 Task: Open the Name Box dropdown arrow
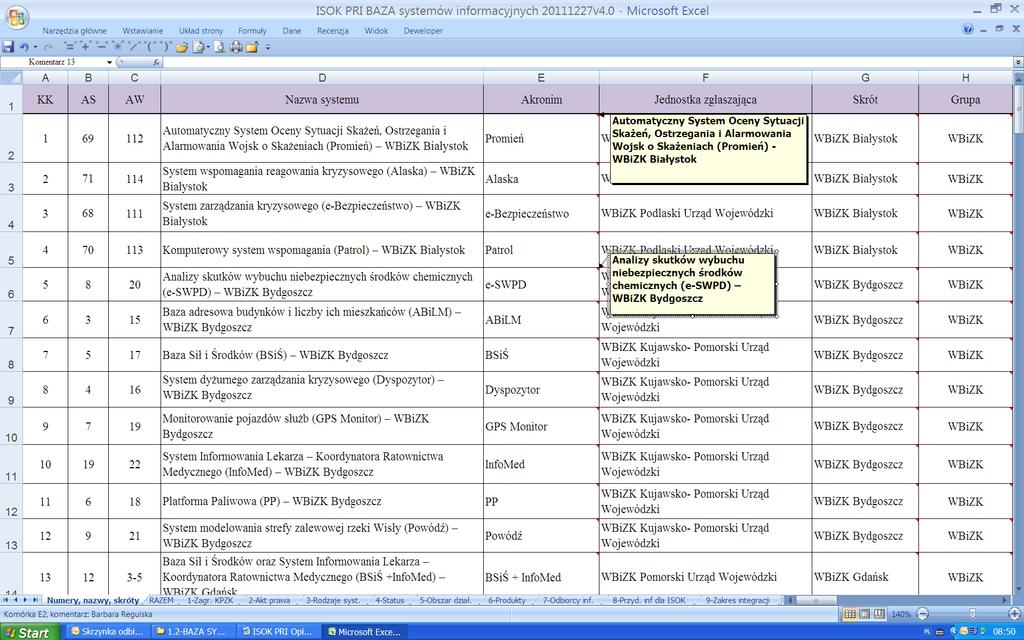click(x=109, y=62)
